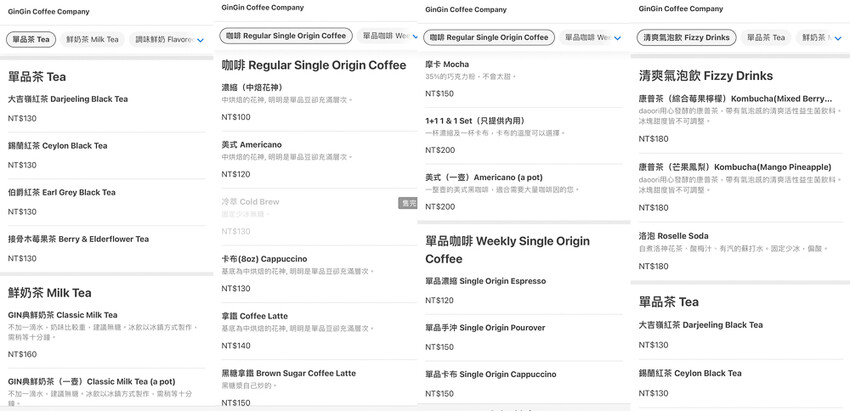
Task: Select GIN典鮮奶茶 Classic Milk Tea NT$160
Action: click(62, 315)
